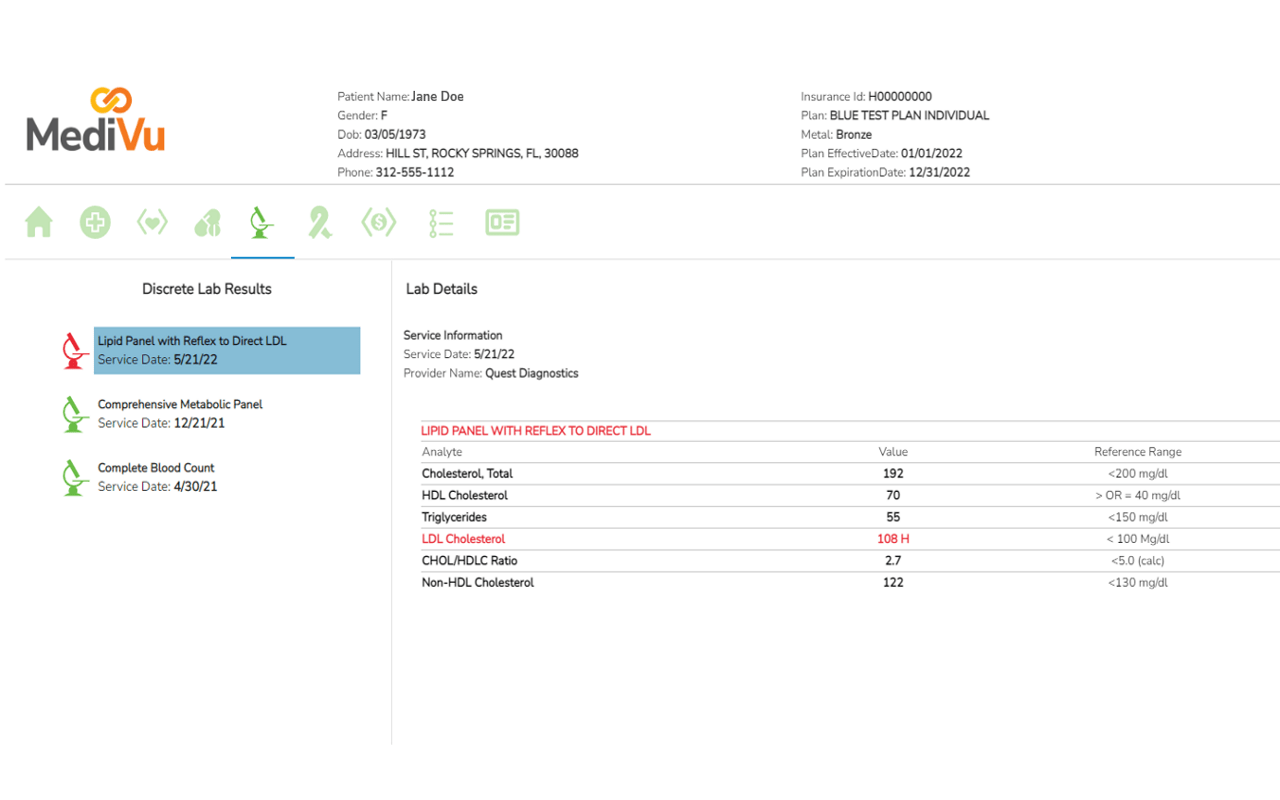This screenshot has height=800, width=1280.
Task: Open the medical cross icon tab
Action: (95, 222)
